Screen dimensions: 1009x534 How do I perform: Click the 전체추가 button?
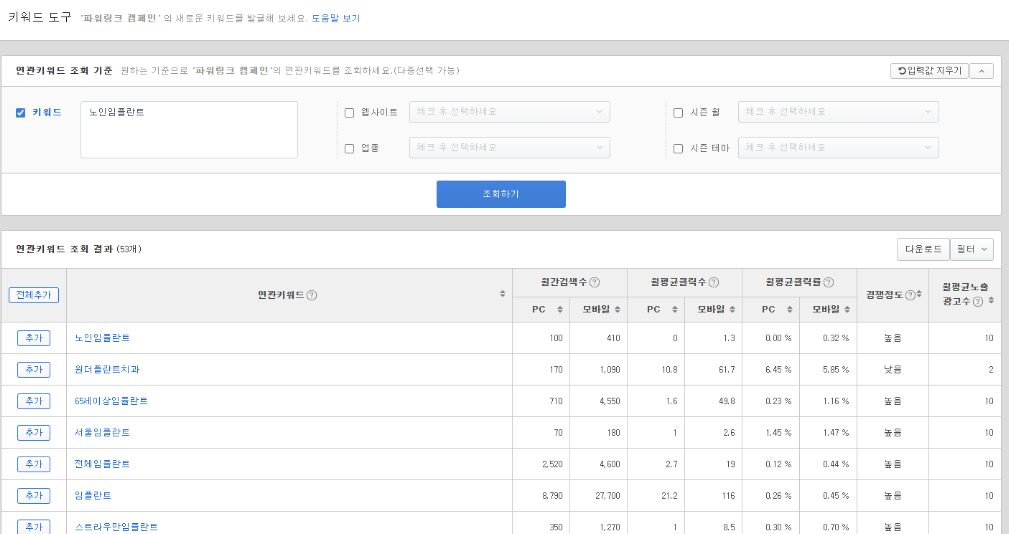(33, 295)
